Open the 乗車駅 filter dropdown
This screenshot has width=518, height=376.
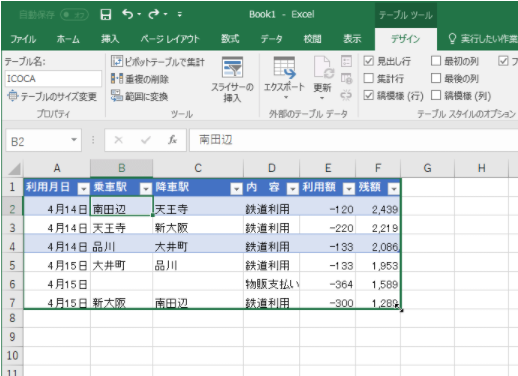pyautogui.click(x=146, y=189)
